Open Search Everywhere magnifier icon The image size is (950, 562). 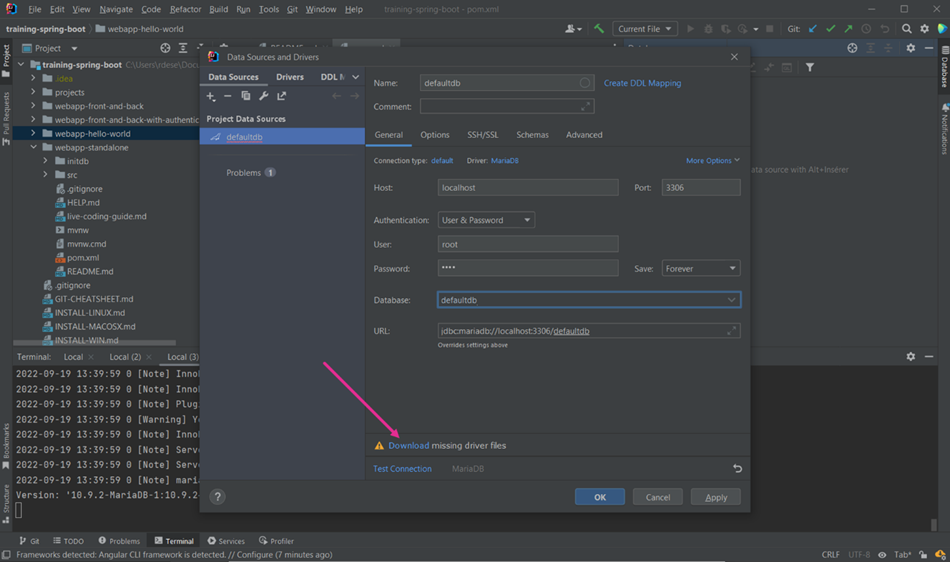906,28
